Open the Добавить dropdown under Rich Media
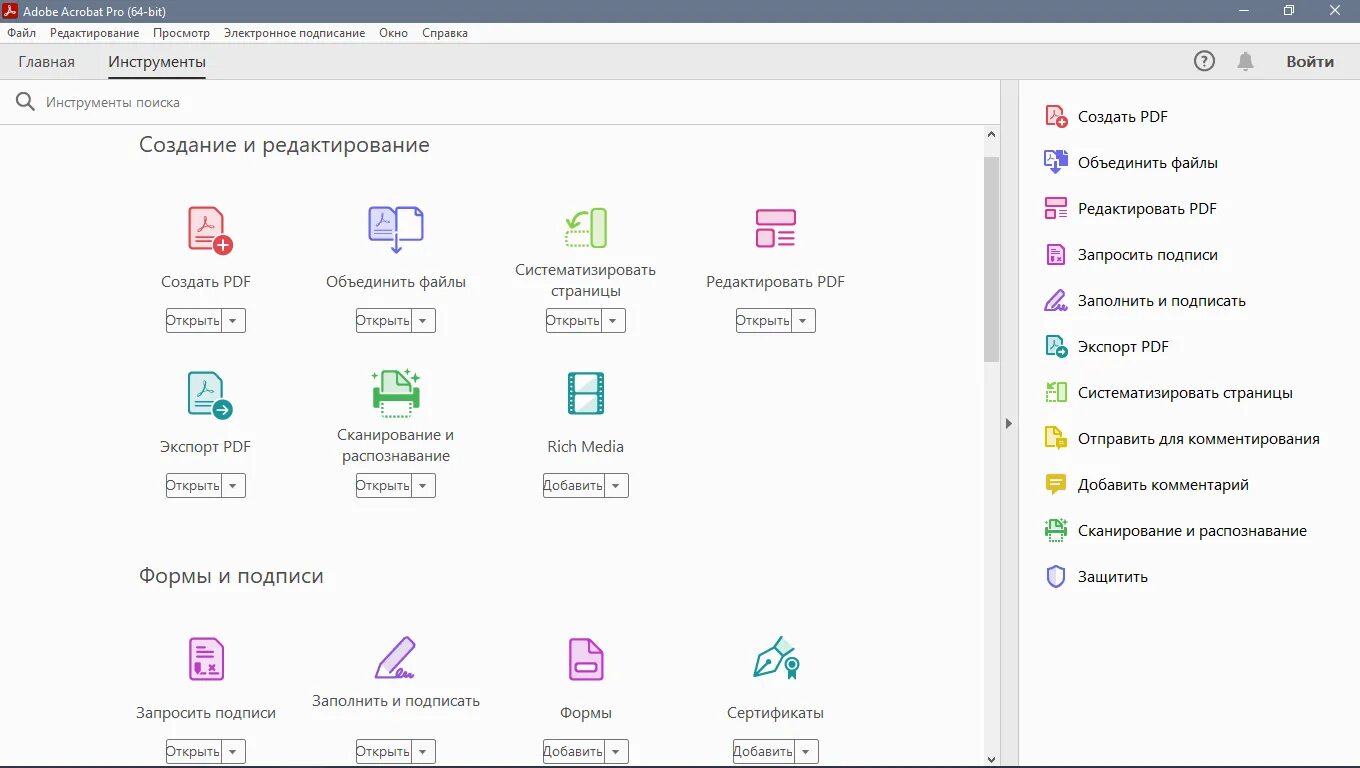 [617, 485]
